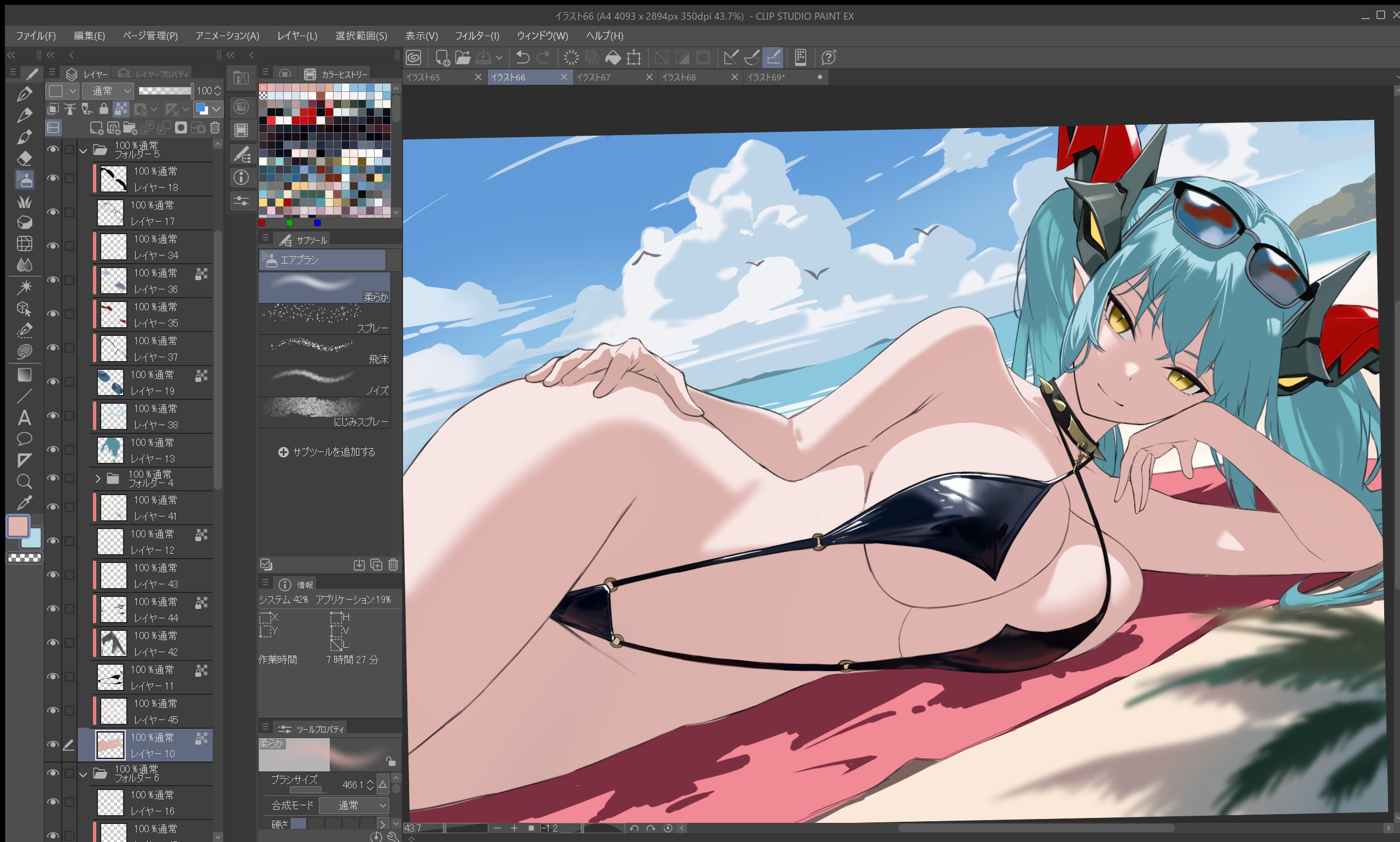Select the Airbrush tool in the toolbar
Viewport: 1400px width, 842px height.
tap(25, 180)
